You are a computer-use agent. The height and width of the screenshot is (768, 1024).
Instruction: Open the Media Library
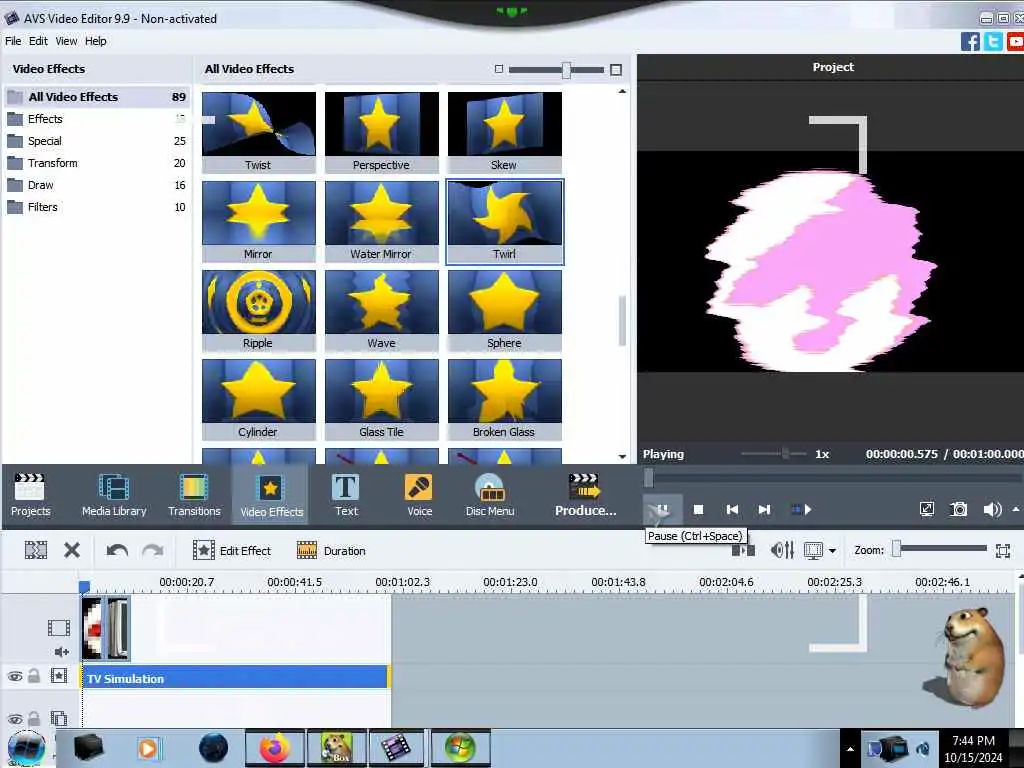click(x=114, y=494)
